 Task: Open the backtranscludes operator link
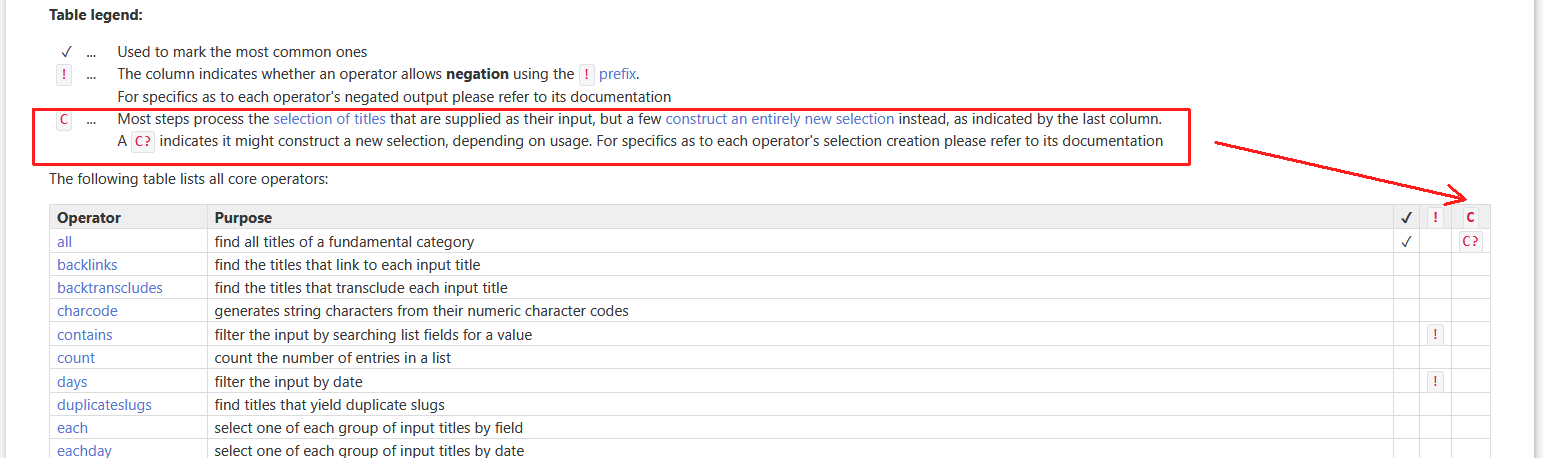click(110, 288)
